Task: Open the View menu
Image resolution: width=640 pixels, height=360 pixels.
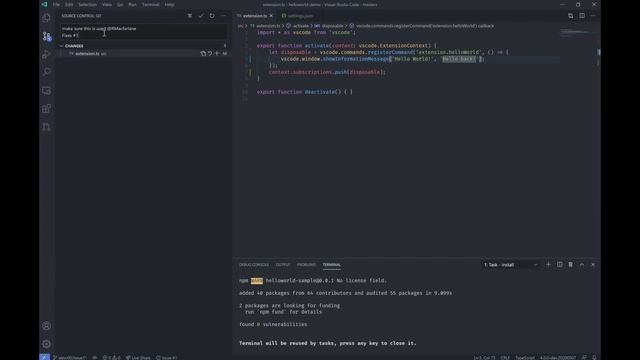Action: point(107,4)
